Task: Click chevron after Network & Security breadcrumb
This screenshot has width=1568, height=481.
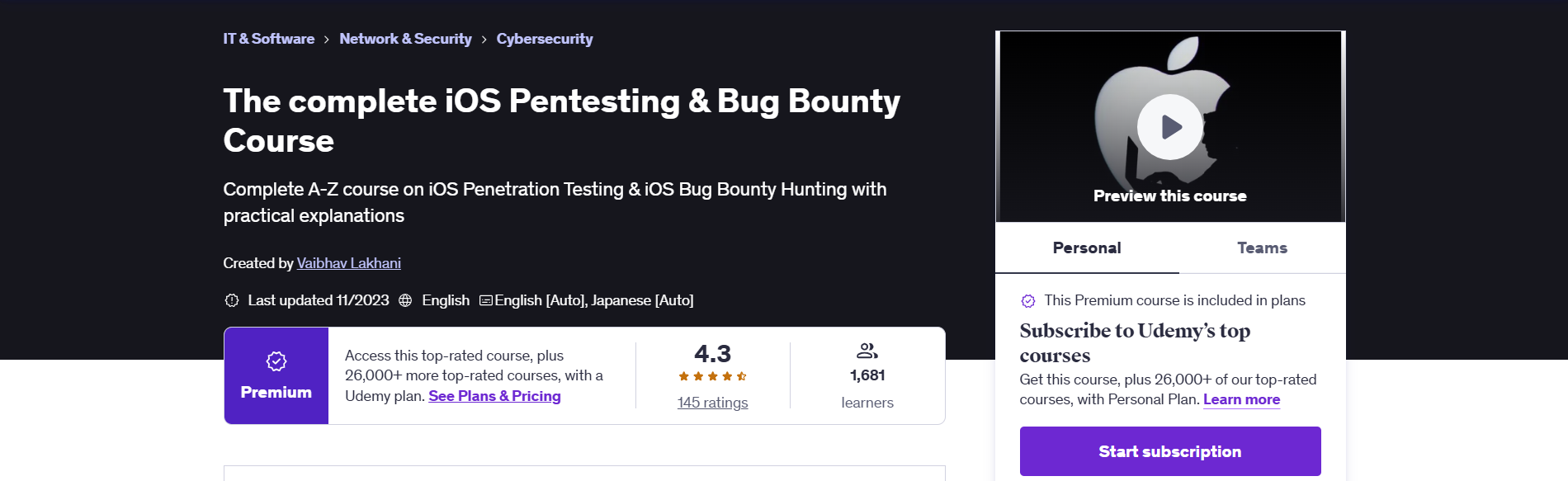Action: click(484, 40)
